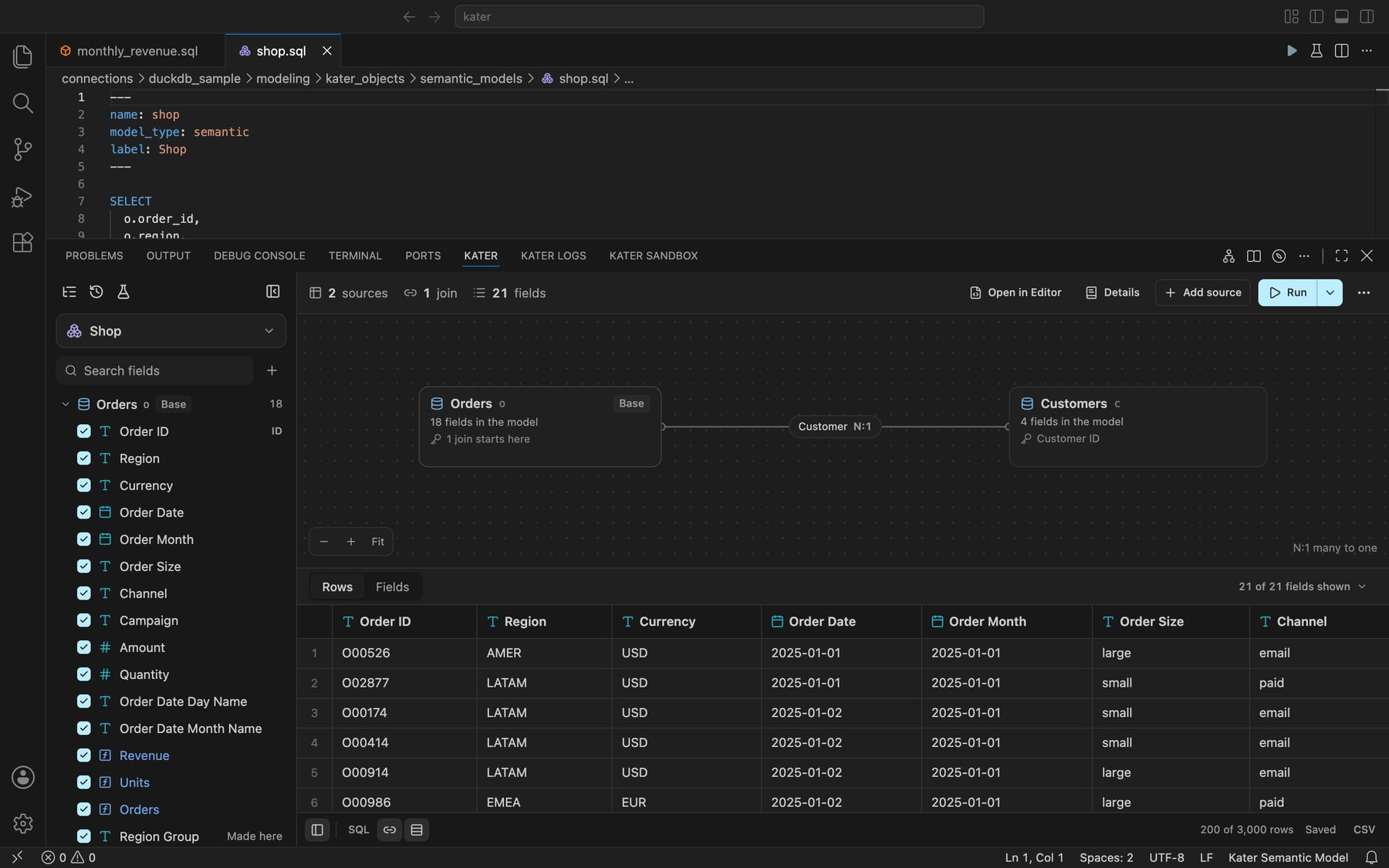Viewport: 1389px width, 868px height.
Task: Open the Explorer view in activity bar
Action: point(22,56)
